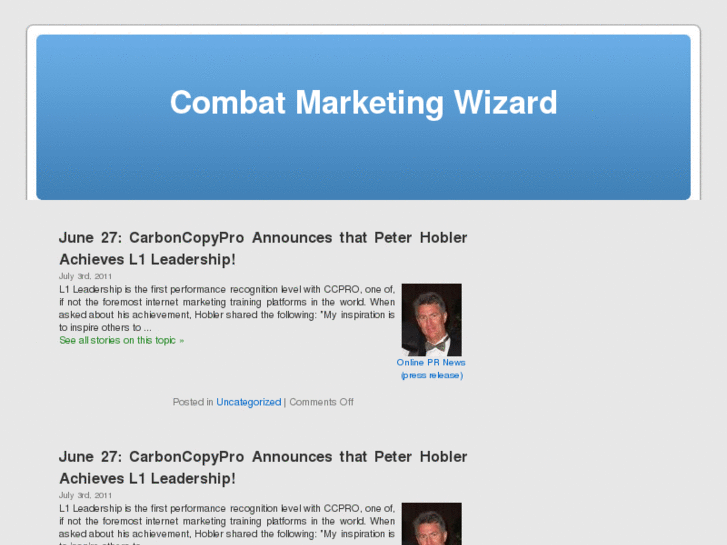The width and height of the screenshot is (727, 545).
Task: Open the Uncategorized category link
Action: [249, 402]
